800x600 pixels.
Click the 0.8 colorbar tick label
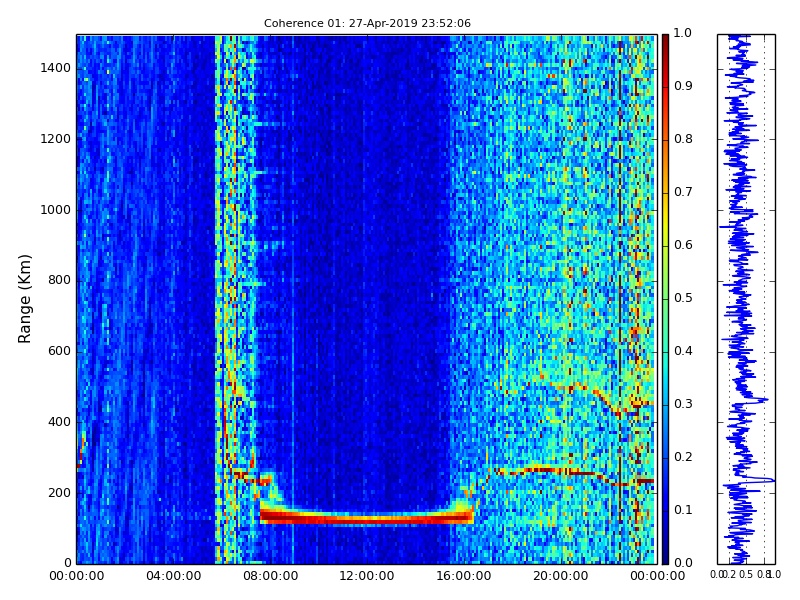pyautogui.click(x=683, y=139)
